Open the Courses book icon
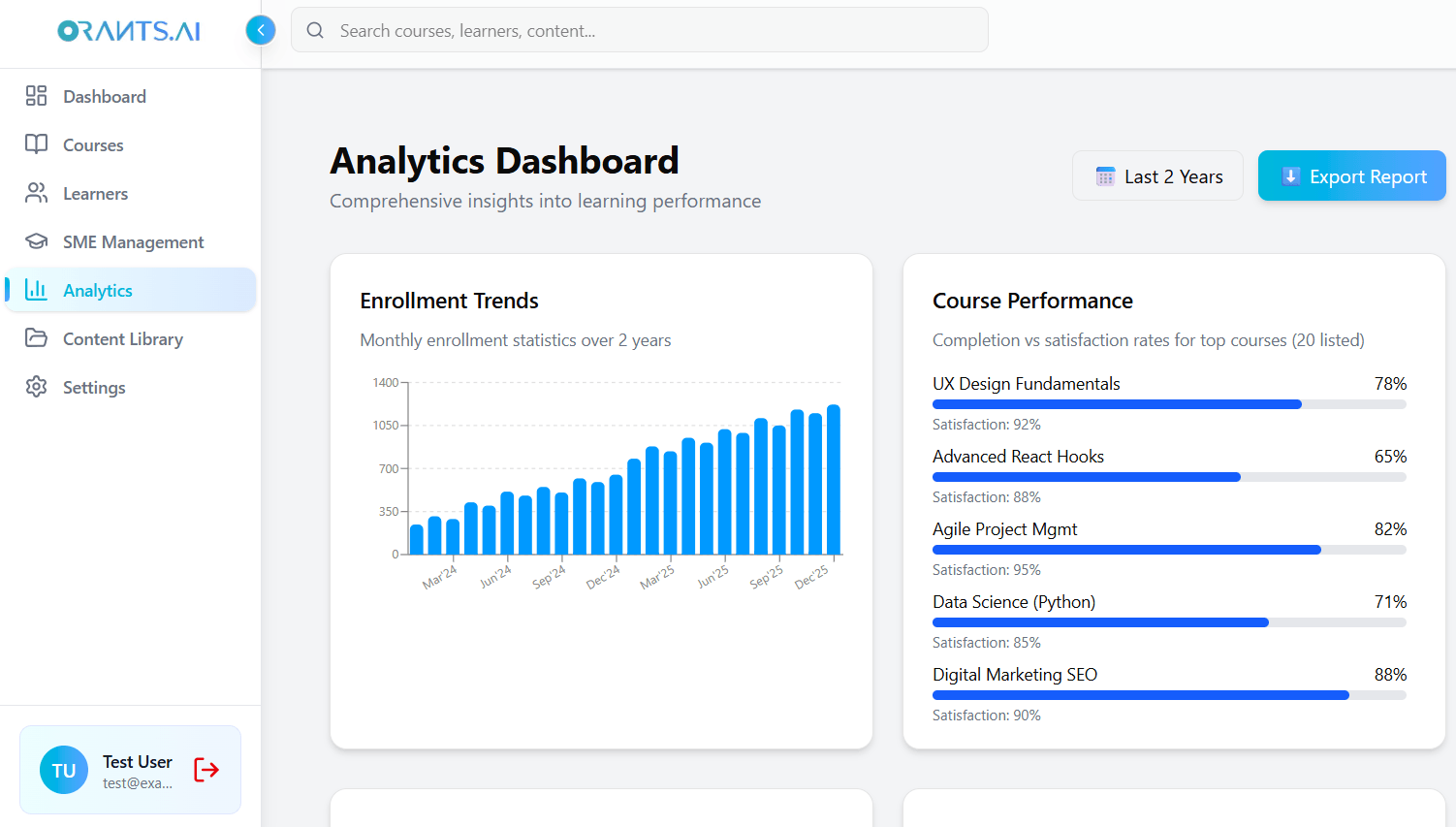This screenshot has height=827, width=1456. [36, 144]
